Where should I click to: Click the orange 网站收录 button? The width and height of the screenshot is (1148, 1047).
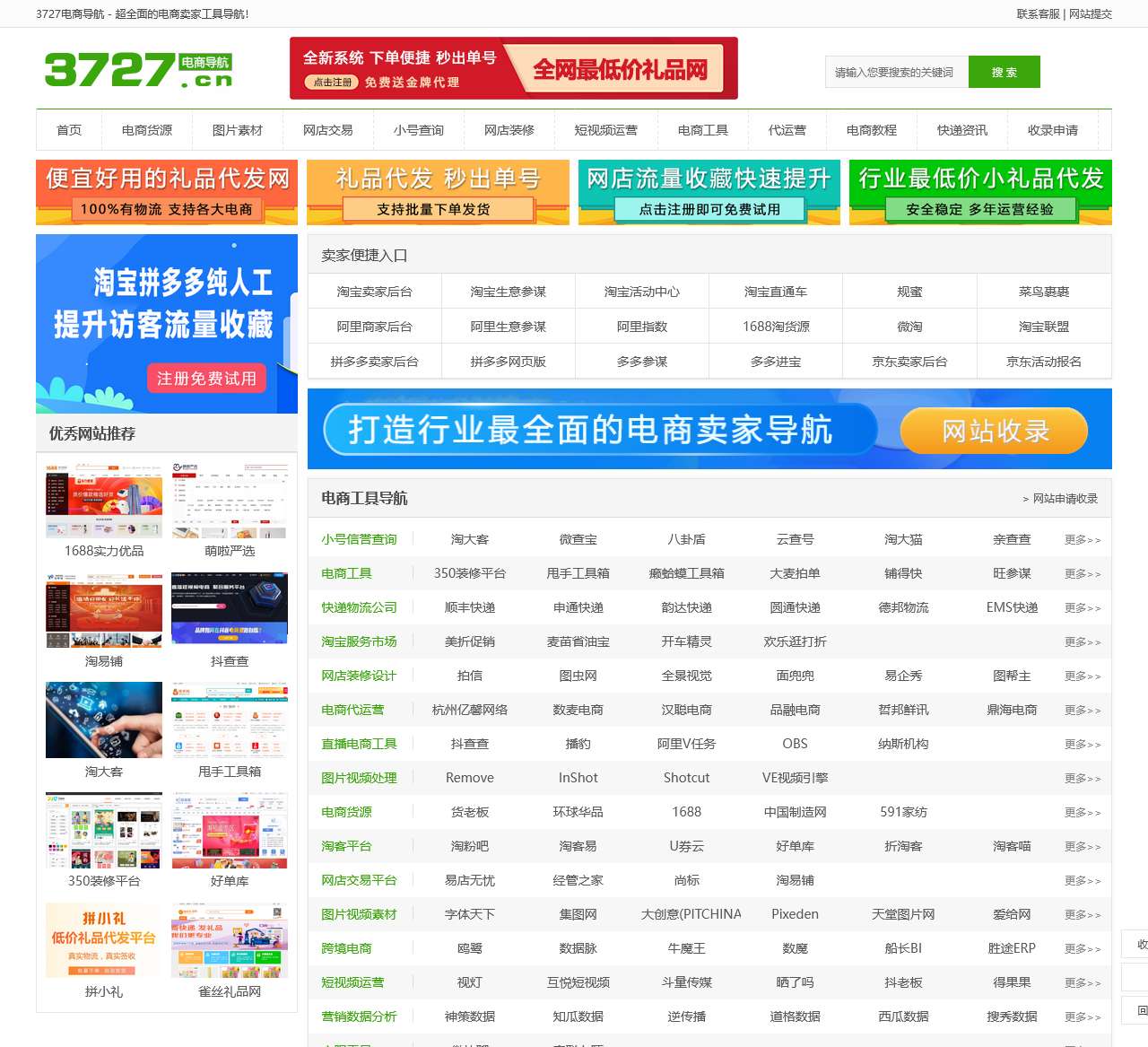click(995, 431)
